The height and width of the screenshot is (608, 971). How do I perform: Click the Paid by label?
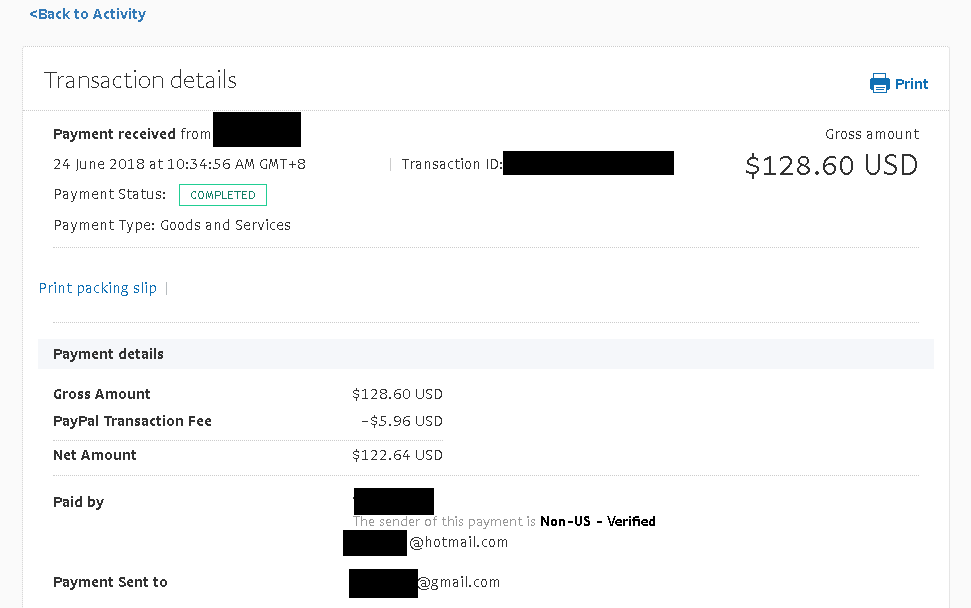coord(79,502)
